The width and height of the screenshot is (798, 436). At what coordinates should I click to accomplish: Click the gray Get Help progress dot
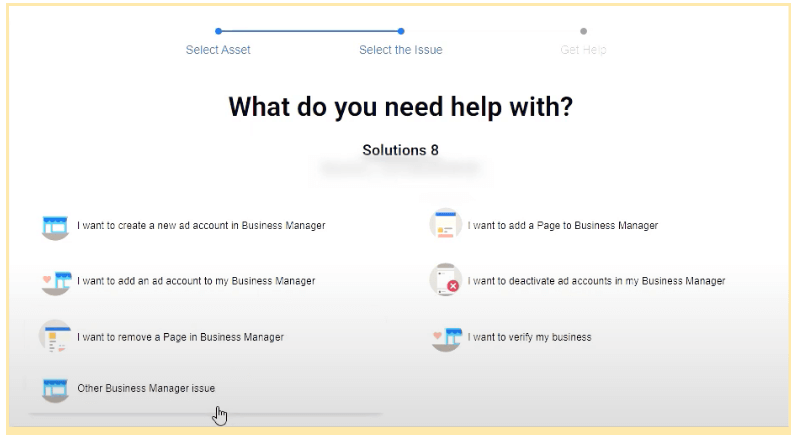[584, 31]
